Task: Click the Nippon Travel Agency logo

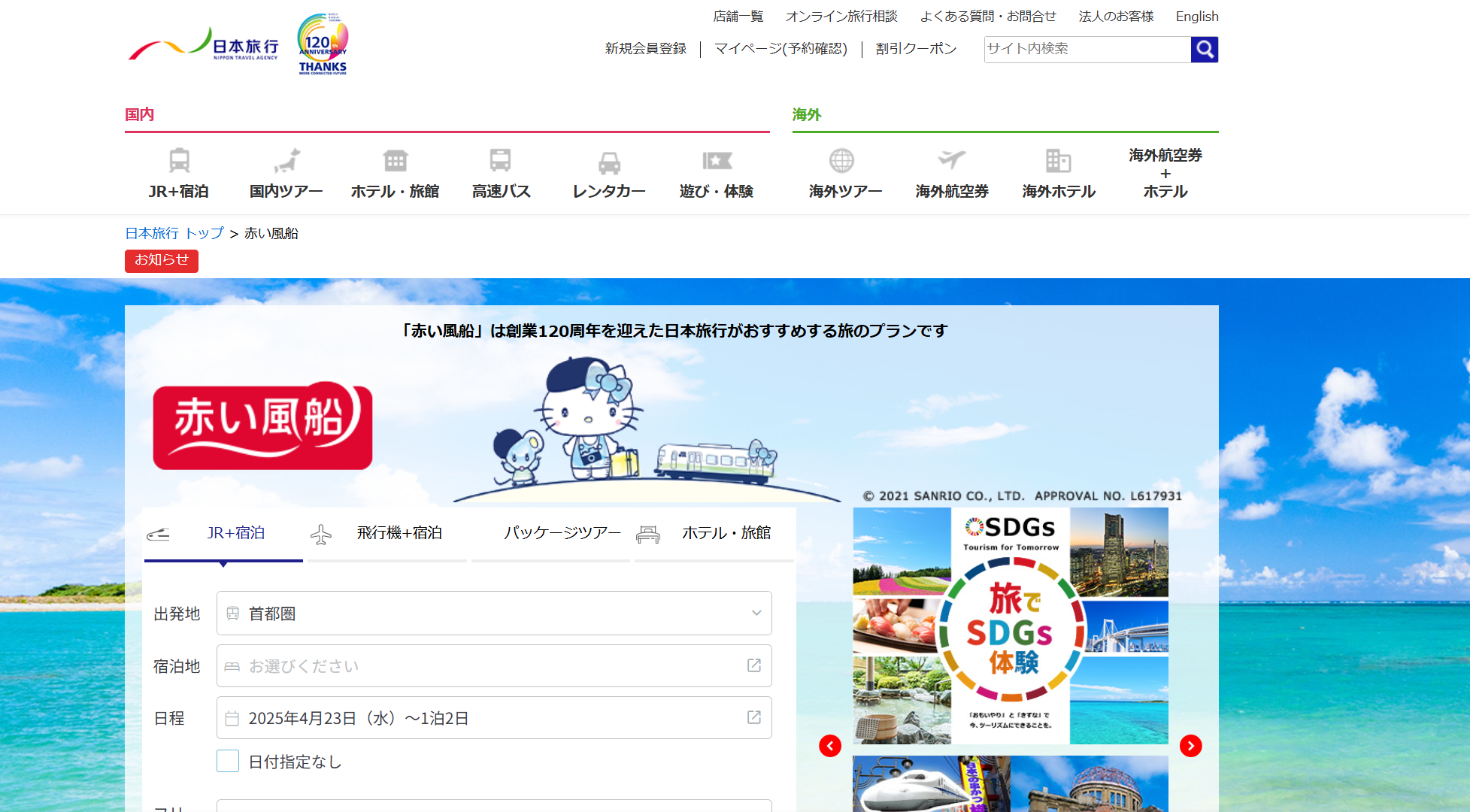Action: click(203, 45)
